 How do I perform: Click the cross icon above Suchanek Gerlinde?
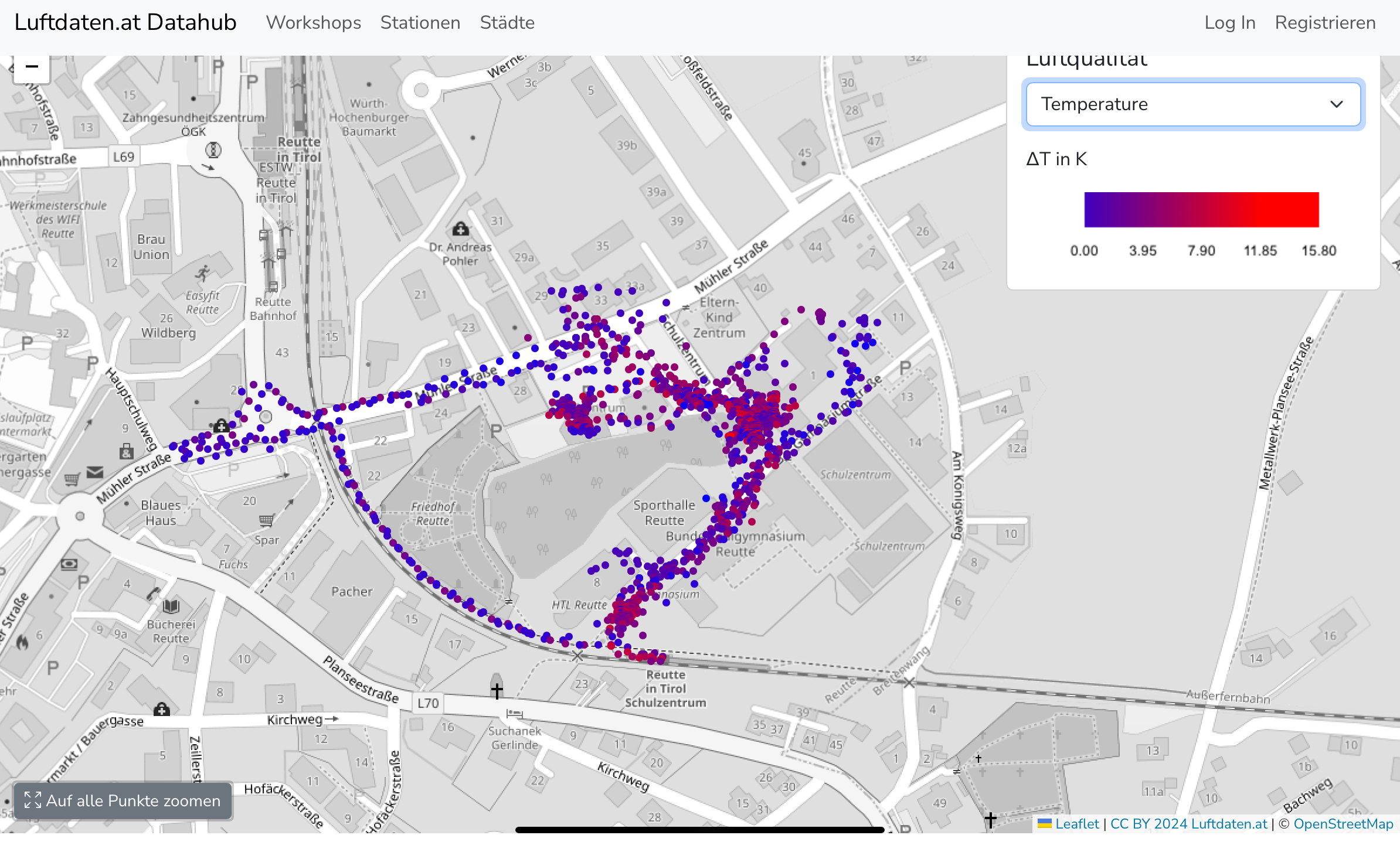point(497,690)
